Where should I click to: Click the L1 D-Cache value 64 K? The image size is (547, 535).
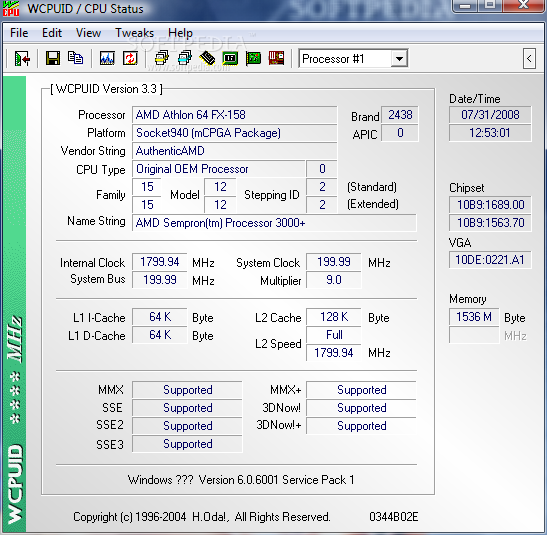159,335
